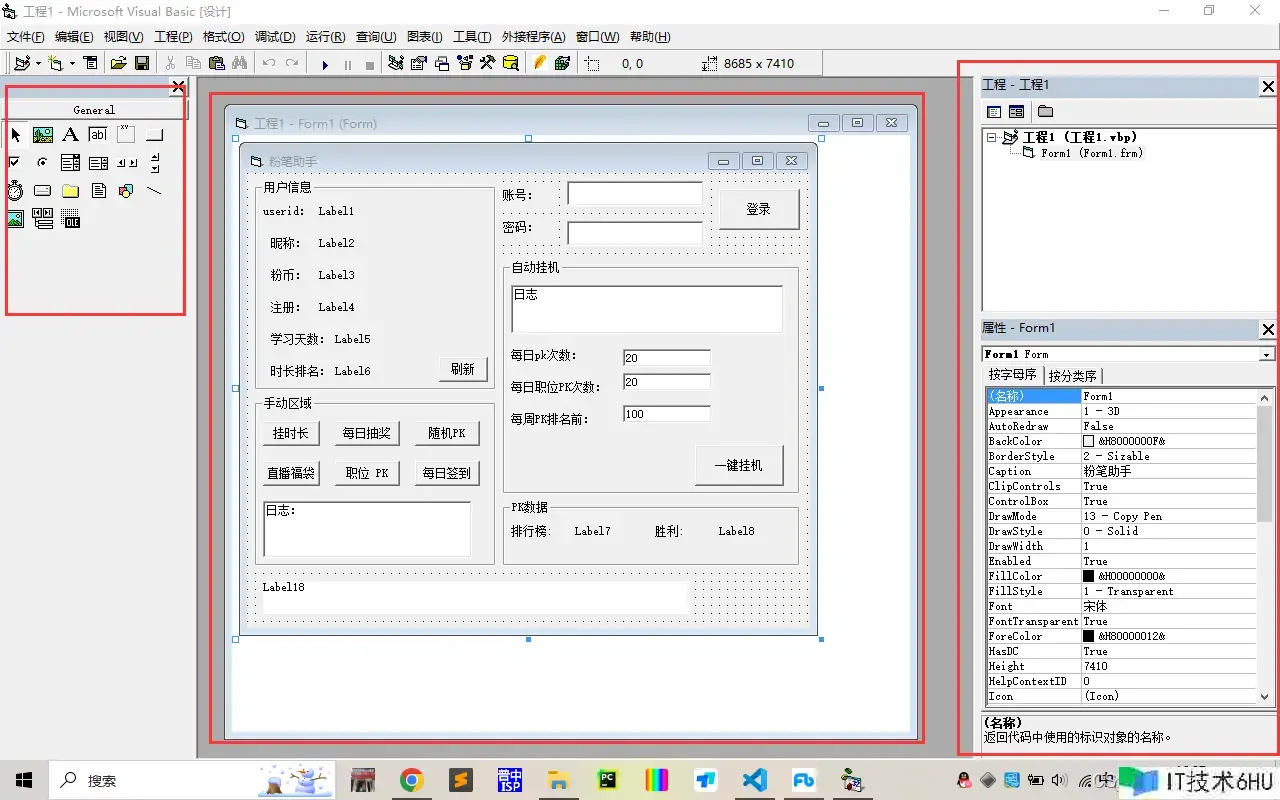
Task: Select the OLE container tool
Action: coord(71,219)
